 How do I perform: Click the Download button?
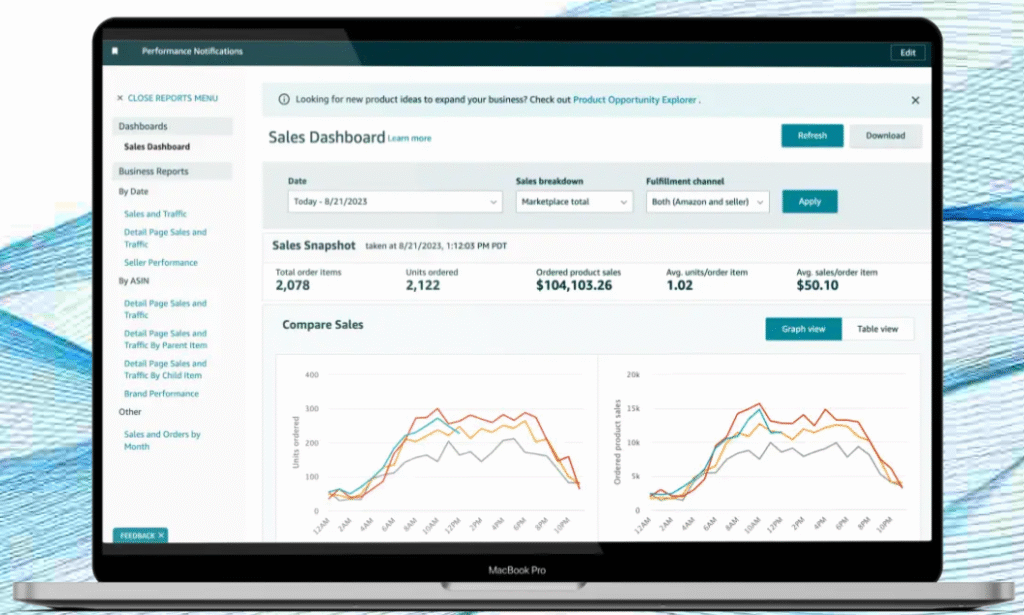point(886,135)
